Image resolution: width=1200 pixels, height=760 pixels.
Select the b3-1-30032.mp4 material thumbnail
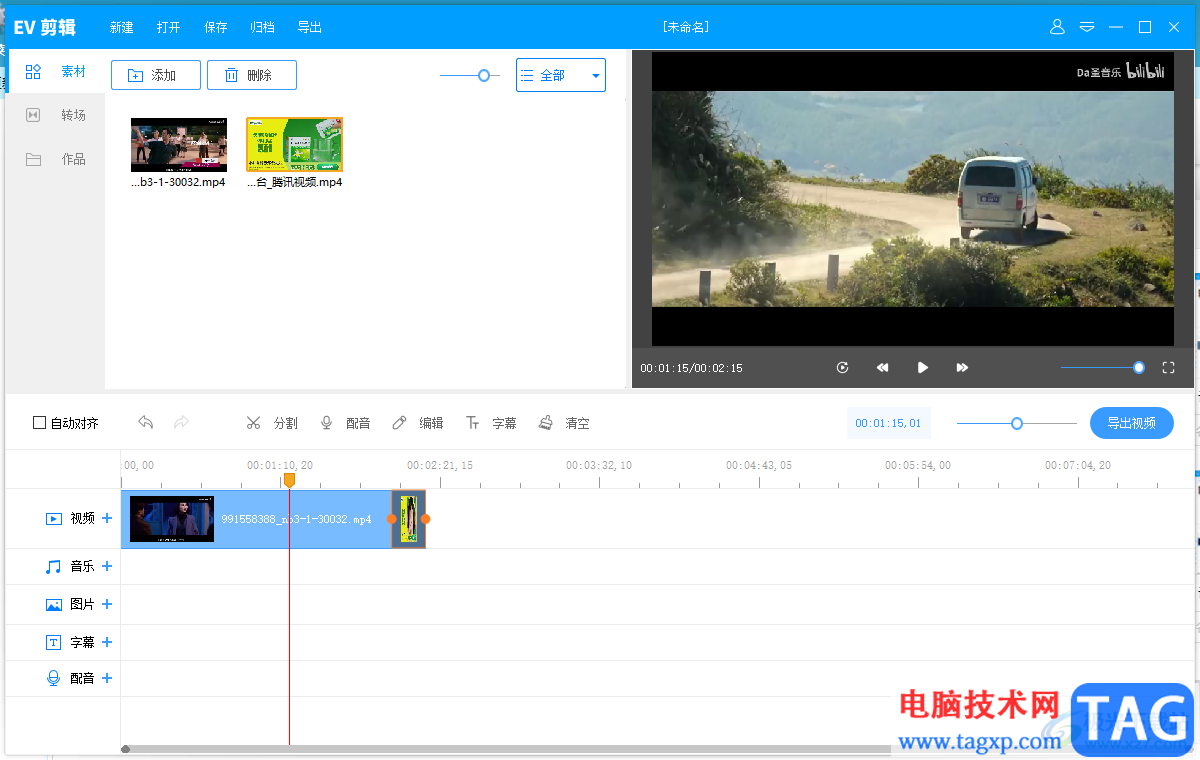click(x=179, y=145)
